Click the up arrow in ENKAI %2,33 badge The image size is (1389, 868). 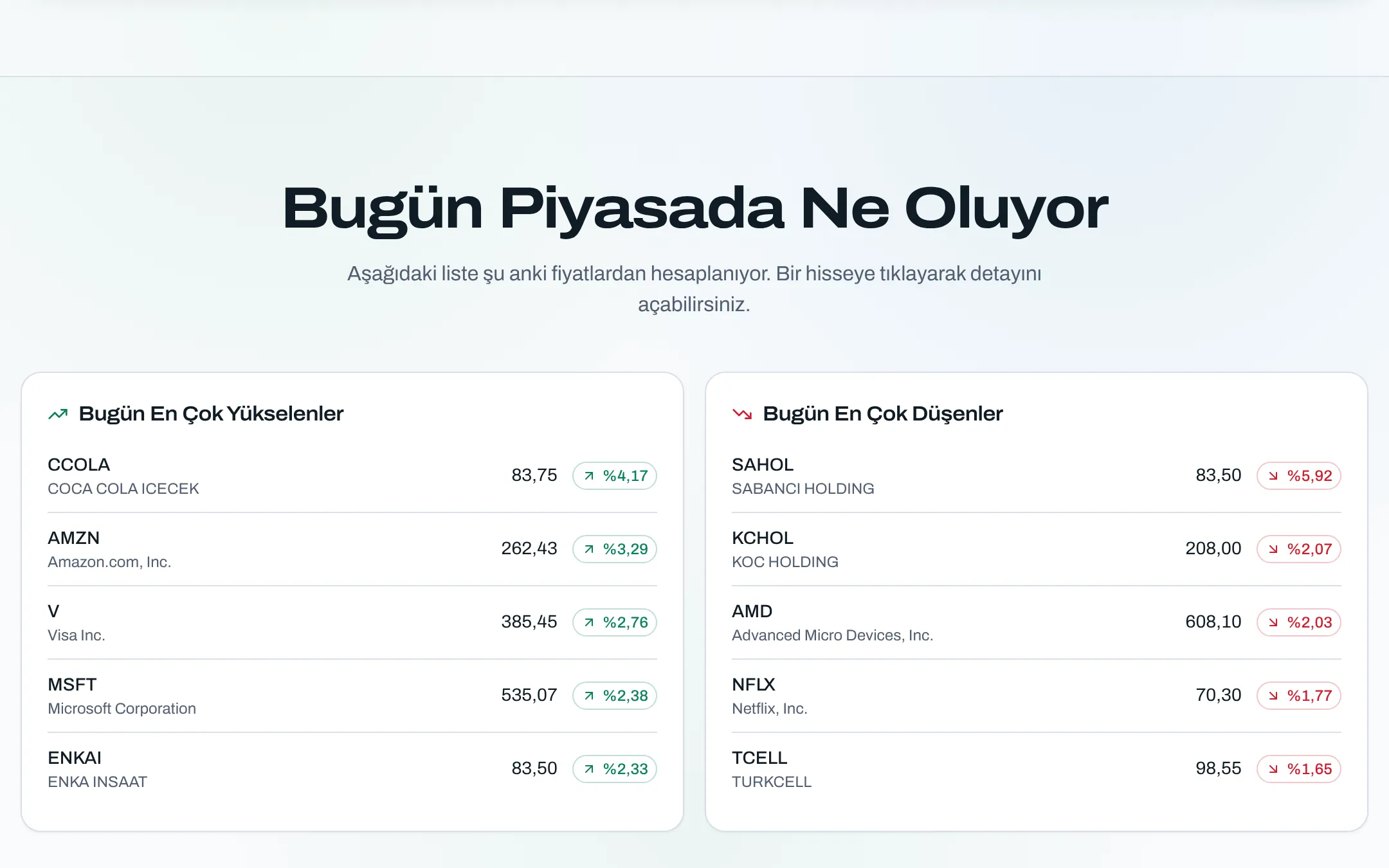[589, 769]
